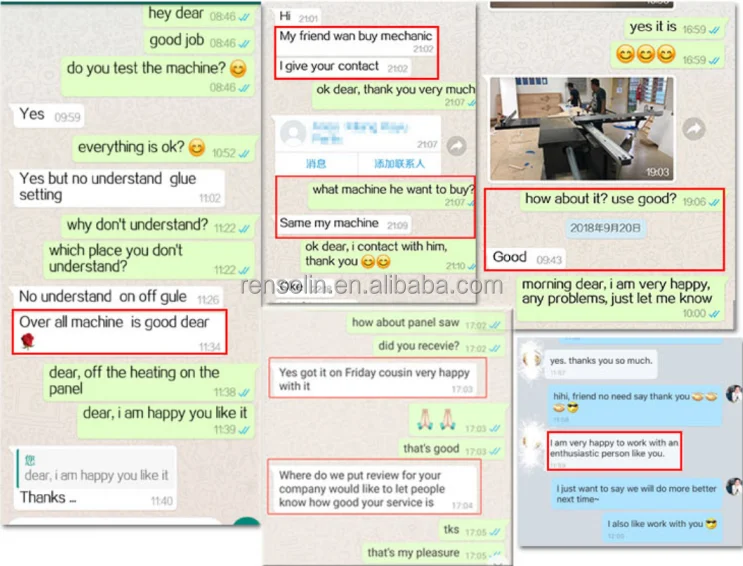Screen dimensions: 743x566
Task: Select 'My friend wan buy mechanic' message
Action: click(x=356, y=42)
